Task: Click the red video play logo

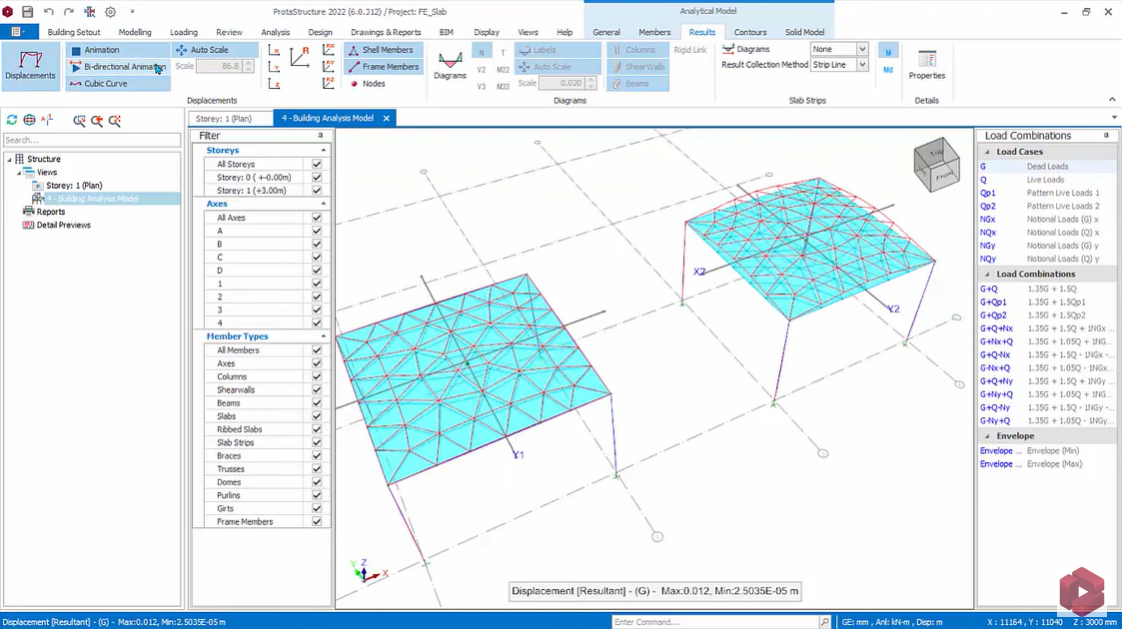Action: pos(1082,591)
